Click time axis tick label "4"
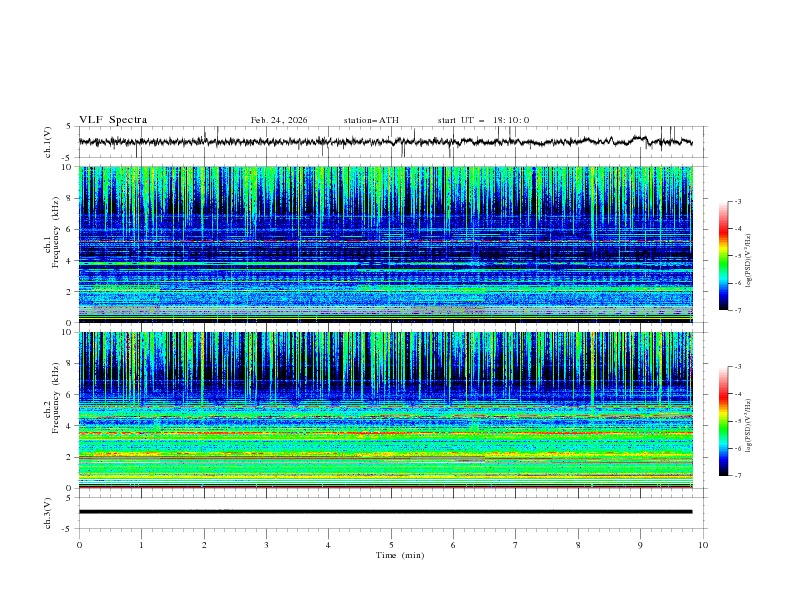 click(x=328, y=545)
